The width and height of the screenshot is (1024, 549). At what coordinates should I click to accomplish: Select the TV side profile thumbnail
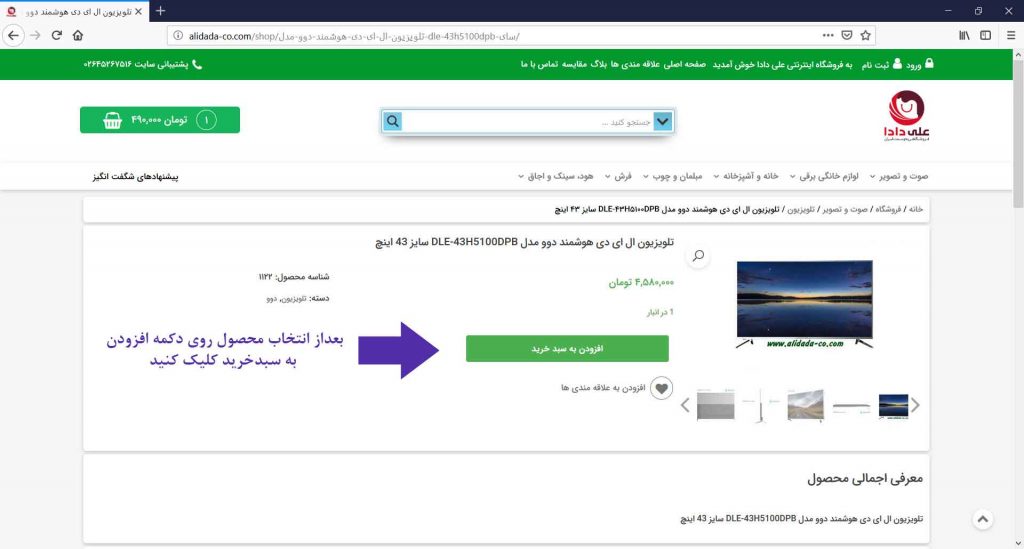pyautogui.click(x=760, y=405)
